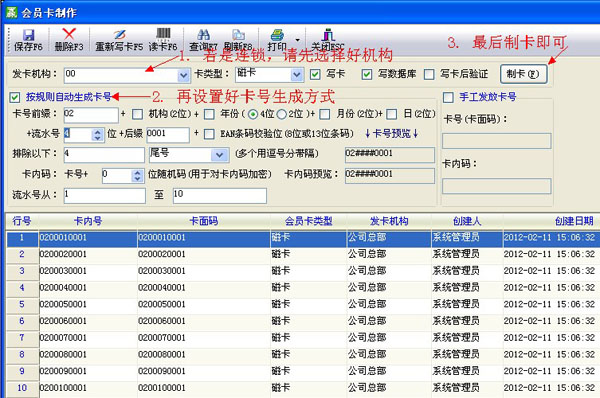This screenshot has height=398, width=600.
Task: Click the 后缀 input field
Action: (168, 134)
